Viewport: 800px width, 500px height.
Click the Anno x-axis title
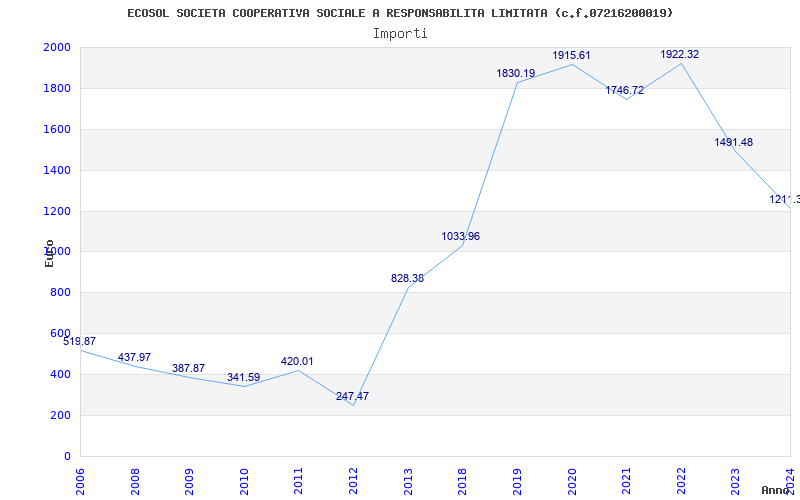[775, 490]
